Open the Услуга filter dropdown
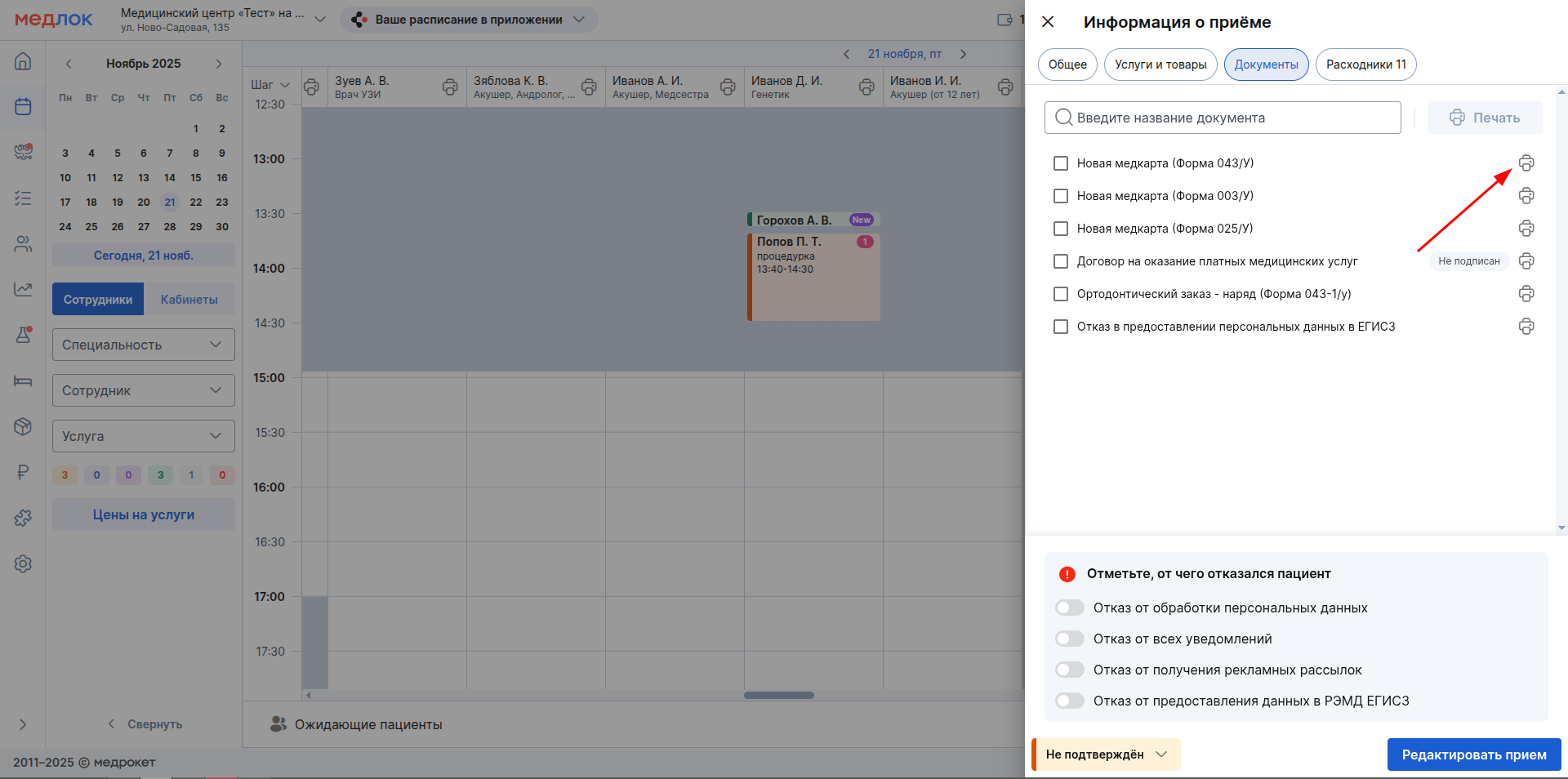1568x779 pixels. click(143, 436)
